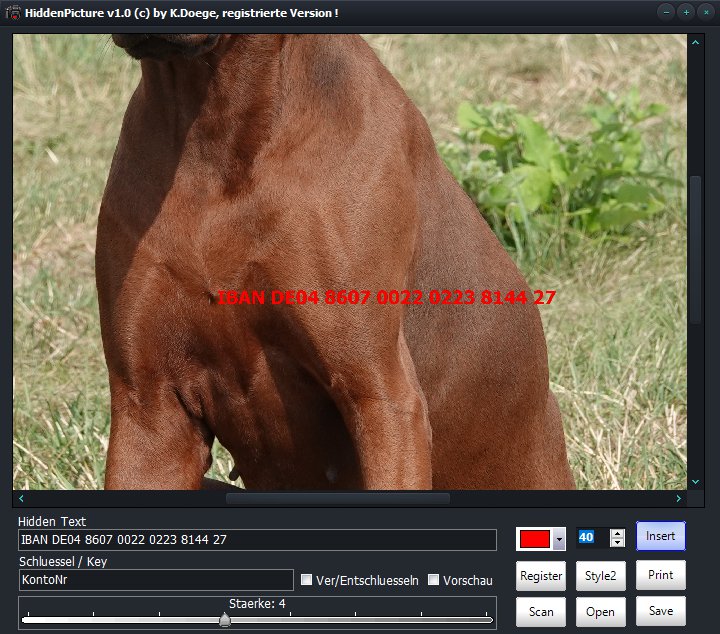Start scanning with the Scan button
Image resolution: width=720 pixels, height=634 pixels.
coord(541,612)
